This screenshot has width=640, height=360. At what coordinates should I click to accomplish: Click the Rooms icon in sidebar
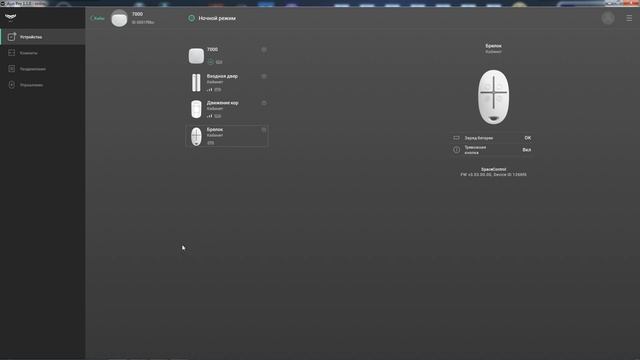pos(12,53)
